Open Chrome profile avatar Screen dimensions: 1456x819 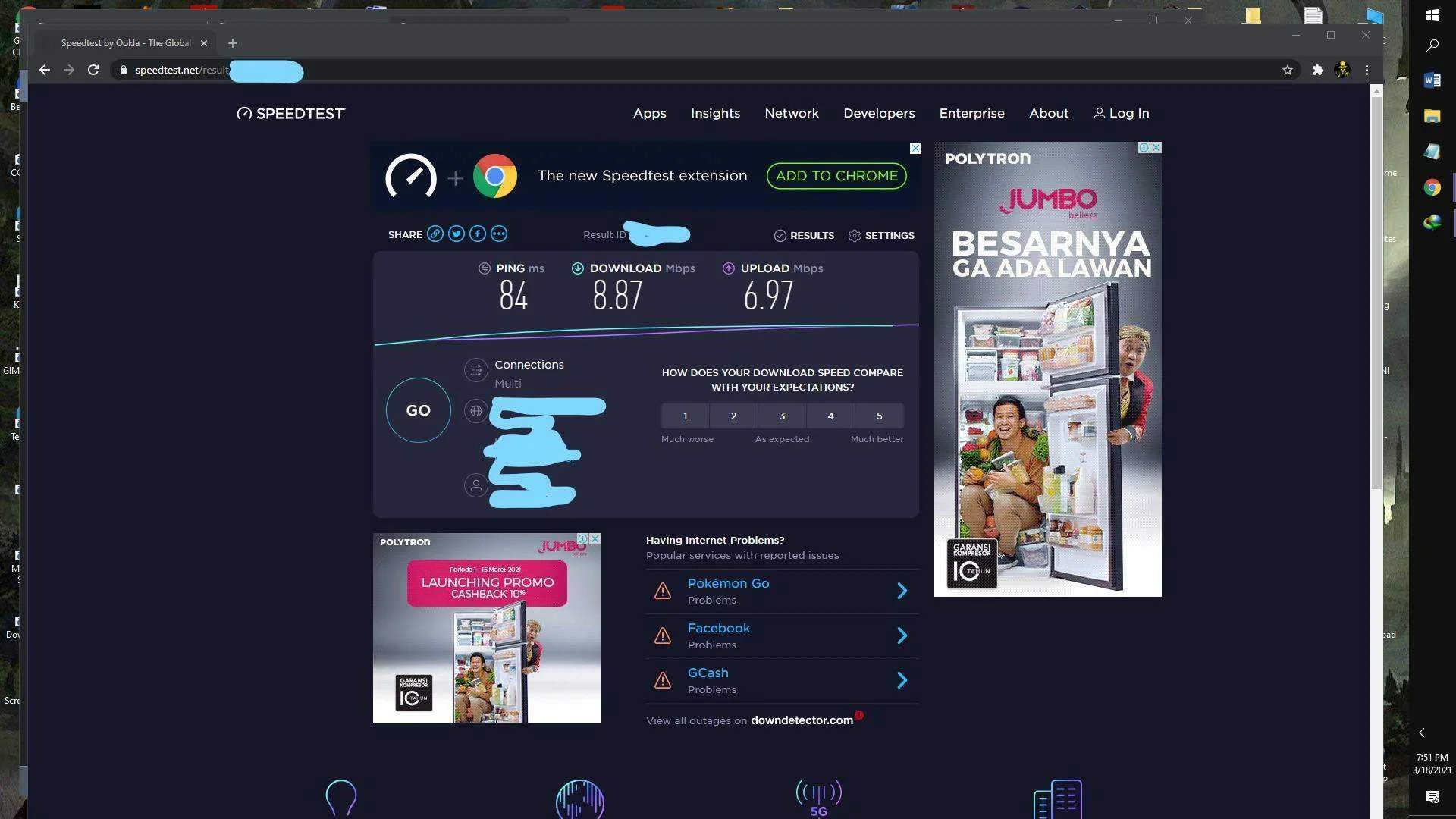(x=1342, y=70)
